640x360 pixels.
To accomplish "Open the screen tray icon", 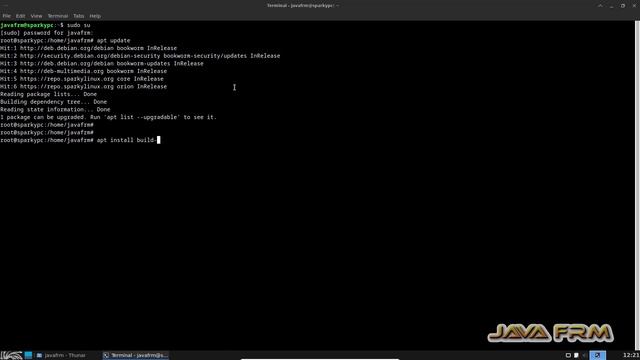I will [568, 355].
